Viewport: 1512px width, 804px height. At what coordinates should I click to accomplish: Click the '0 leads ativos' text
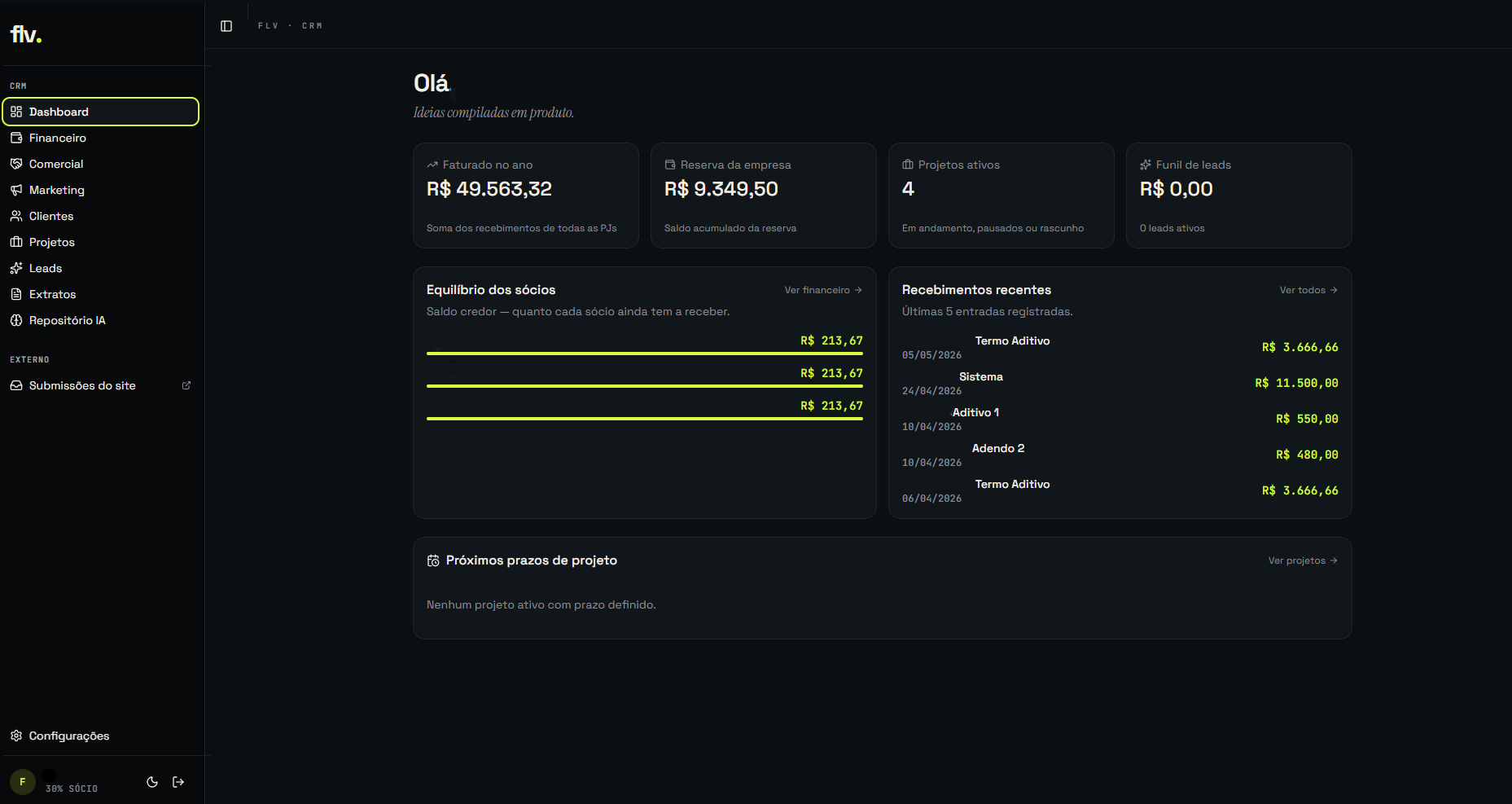click(x=1172, y=228)
